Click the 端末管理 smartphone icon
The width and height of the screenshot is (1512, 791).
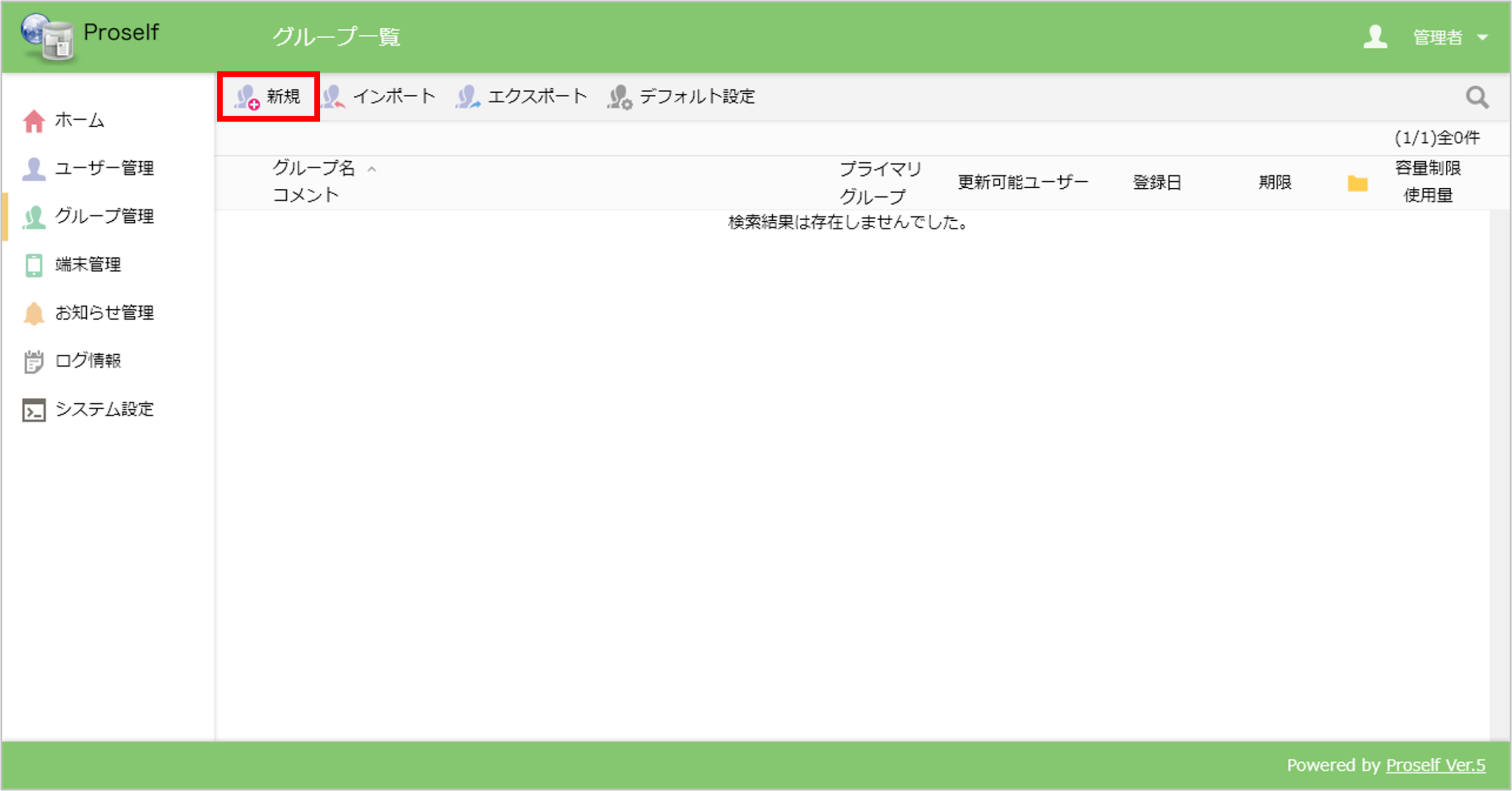(x=34, y=264)
